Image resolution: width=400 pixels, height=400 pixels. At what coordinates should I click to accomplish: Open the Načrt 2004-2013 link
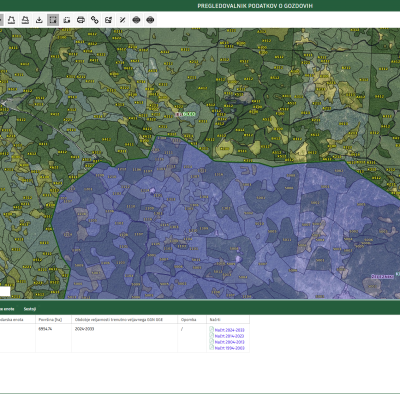[229, 342]
